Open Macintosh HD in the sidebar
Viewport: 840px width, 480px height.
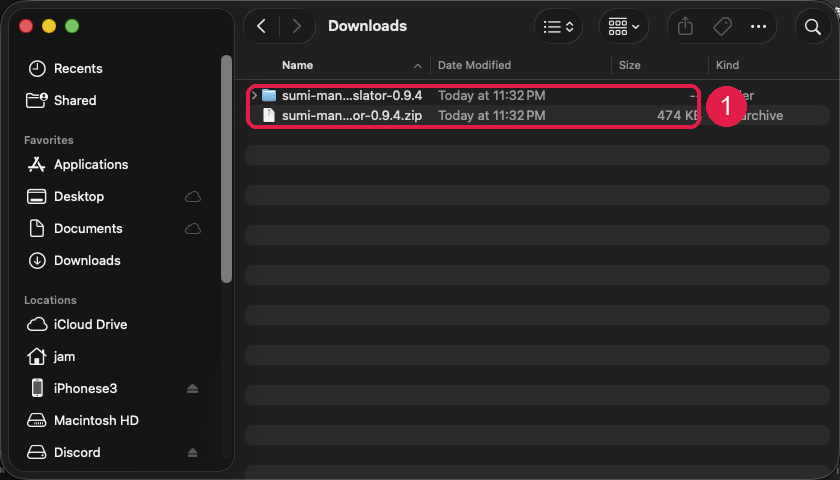(x=96, y=421)
